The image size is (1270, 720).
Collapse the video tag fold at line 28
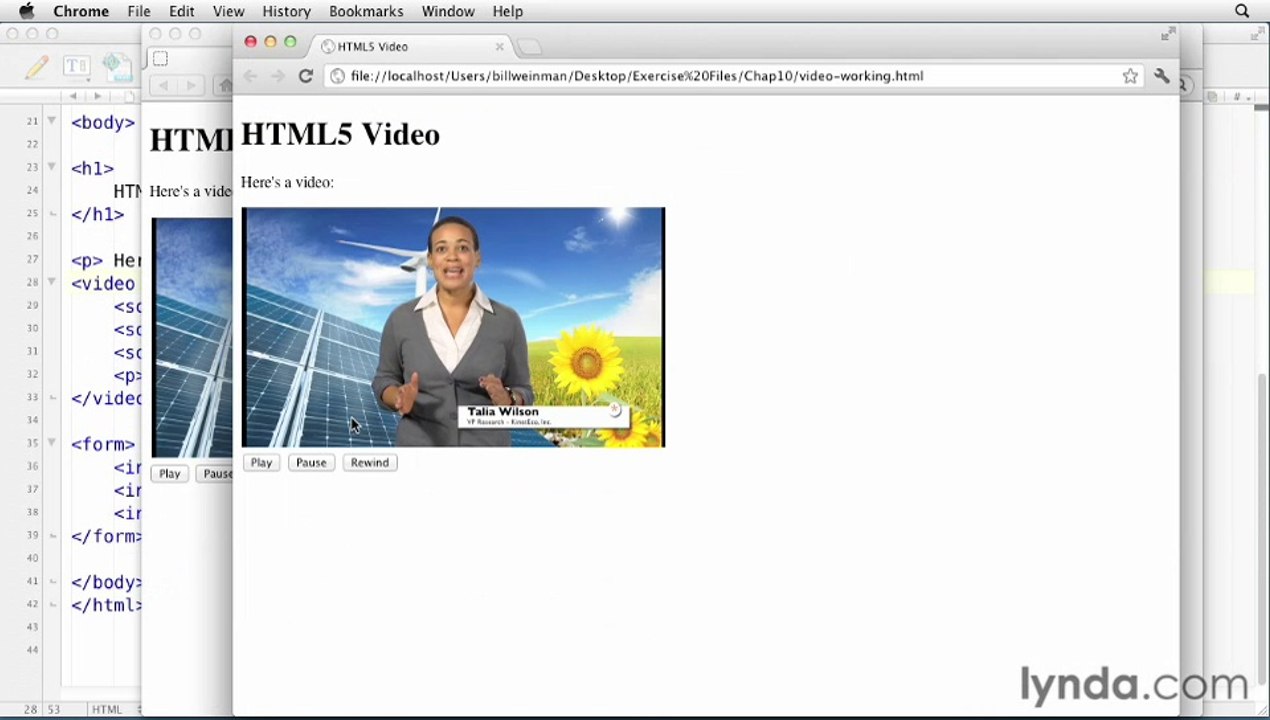51,282
